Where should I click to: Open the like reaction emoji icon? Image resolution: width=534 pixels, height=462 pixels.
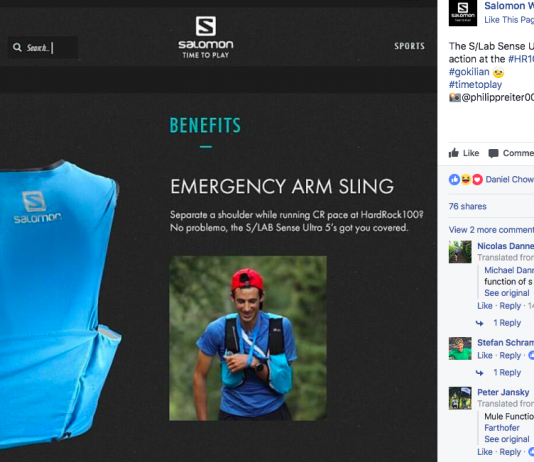(x=454, y=179)
